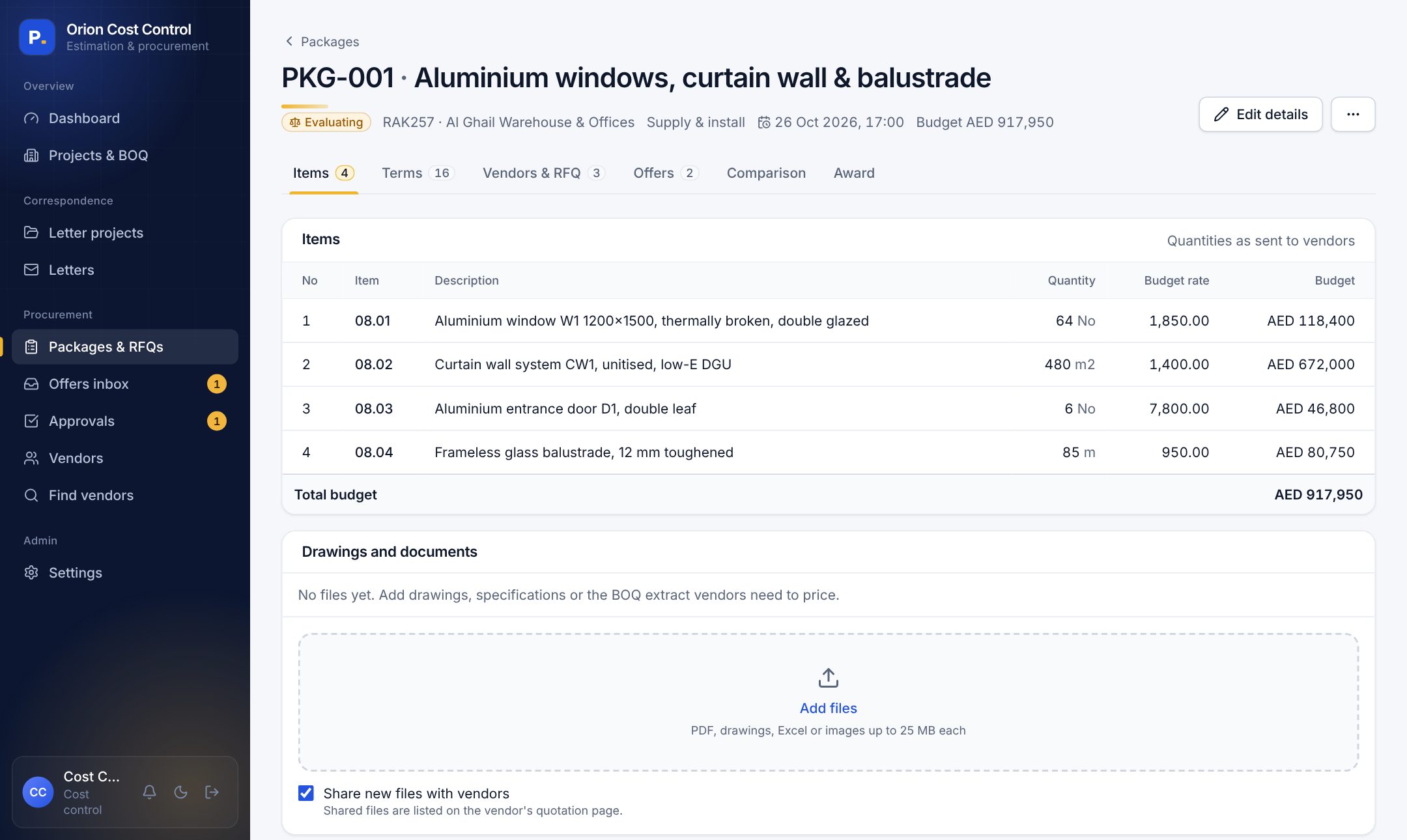Click the Total budget amount AED 917,950

(1318, 495)
